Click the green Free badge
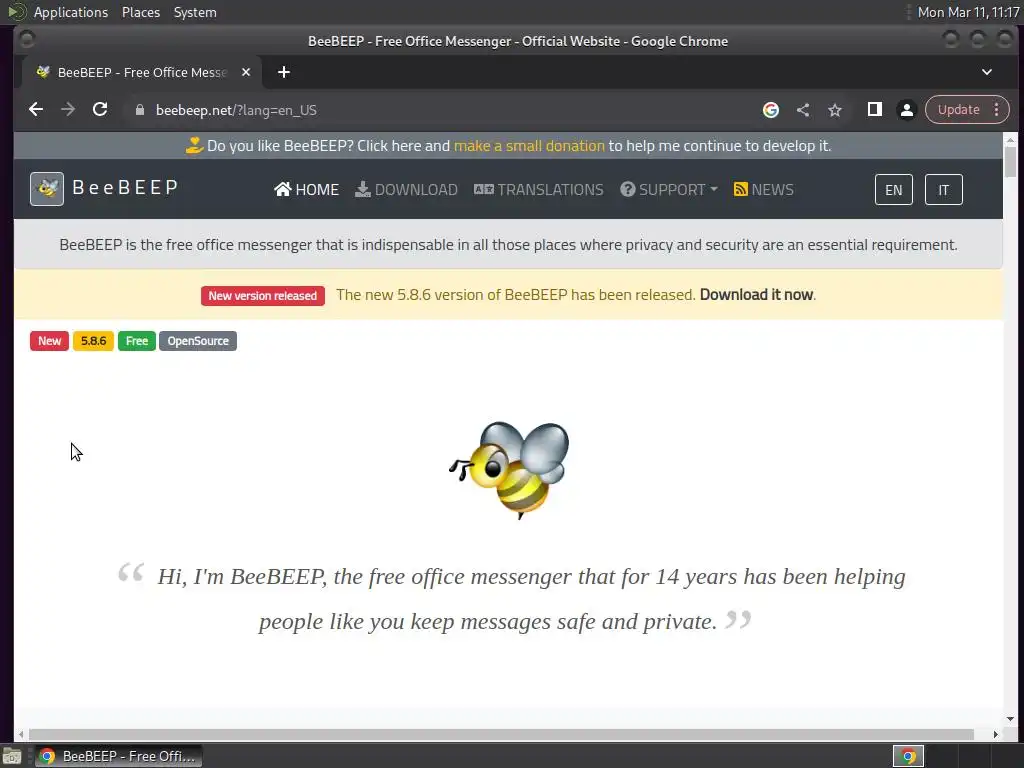Image resolution: width=1024 pixels, height=768 pixels. pos(136,341)
